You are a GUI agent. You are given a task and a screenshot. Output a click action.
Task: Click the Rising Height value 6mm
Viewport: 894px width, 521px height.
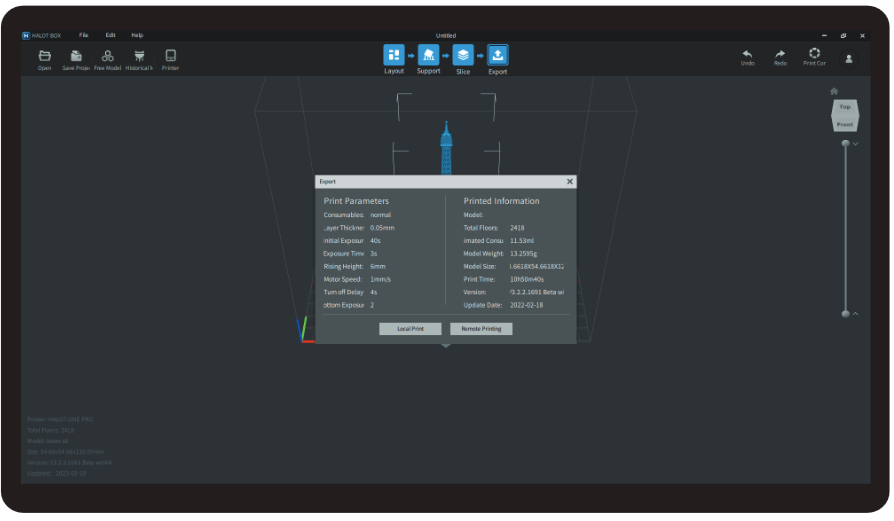[378, 267]
